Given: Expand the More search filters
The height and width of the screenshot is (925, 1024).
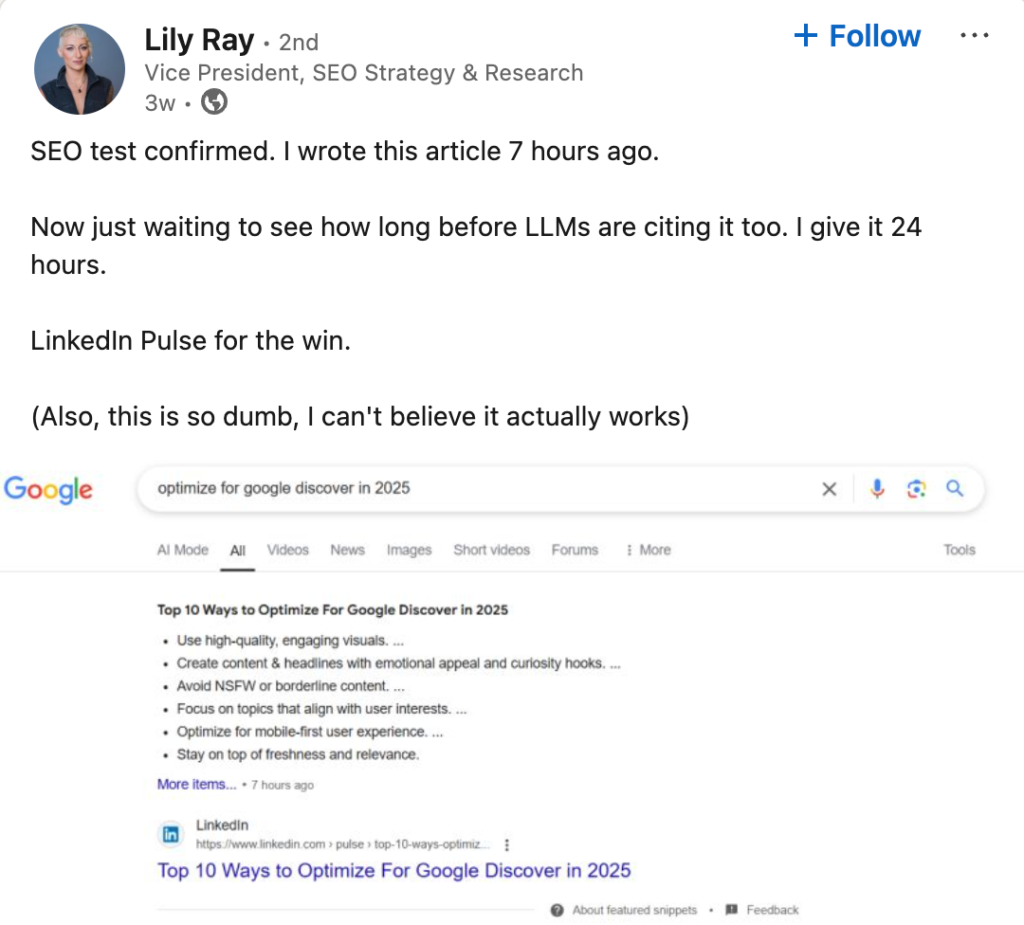Looking at the screenshot, I should coord(648,550).
